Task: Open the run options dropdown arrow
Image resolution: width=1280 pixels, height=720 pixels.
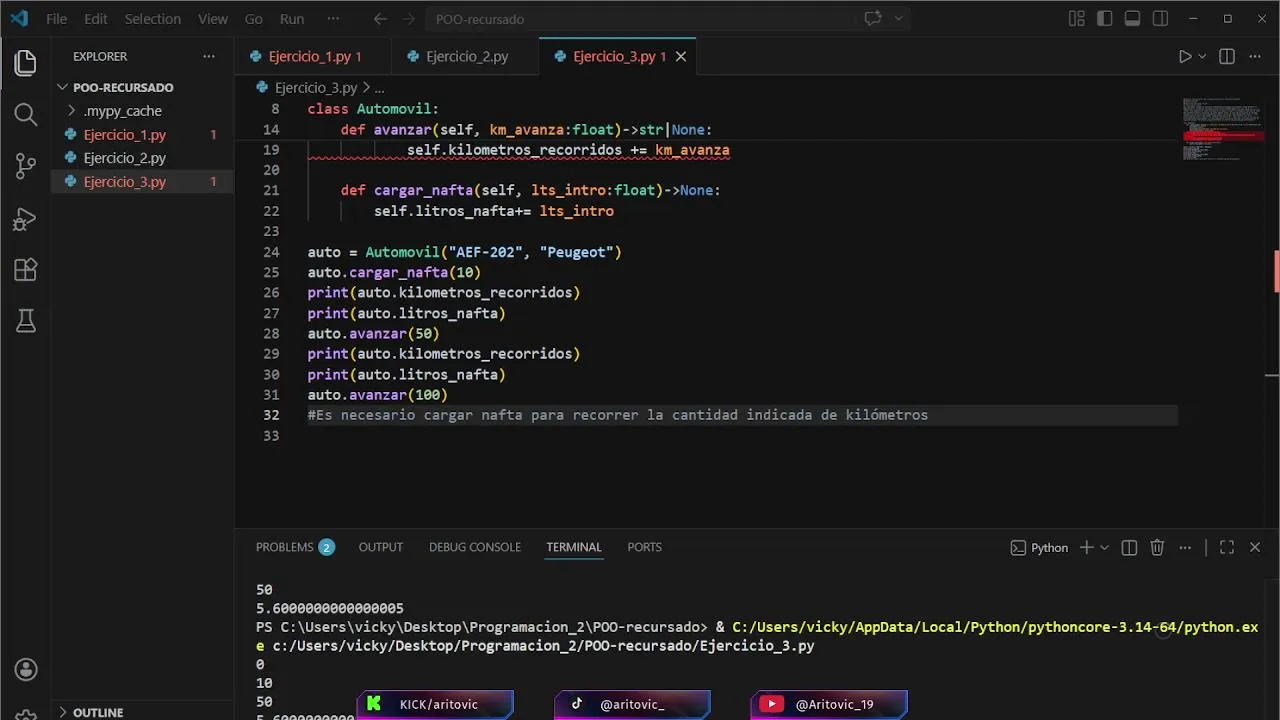Action: coord(1202,57)
